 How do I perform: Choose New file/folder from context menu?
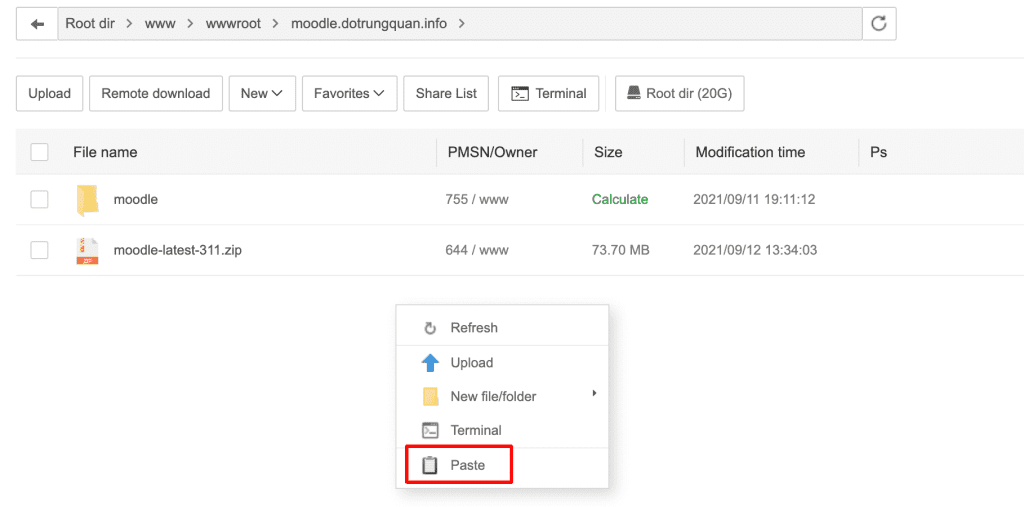[493, 397]
